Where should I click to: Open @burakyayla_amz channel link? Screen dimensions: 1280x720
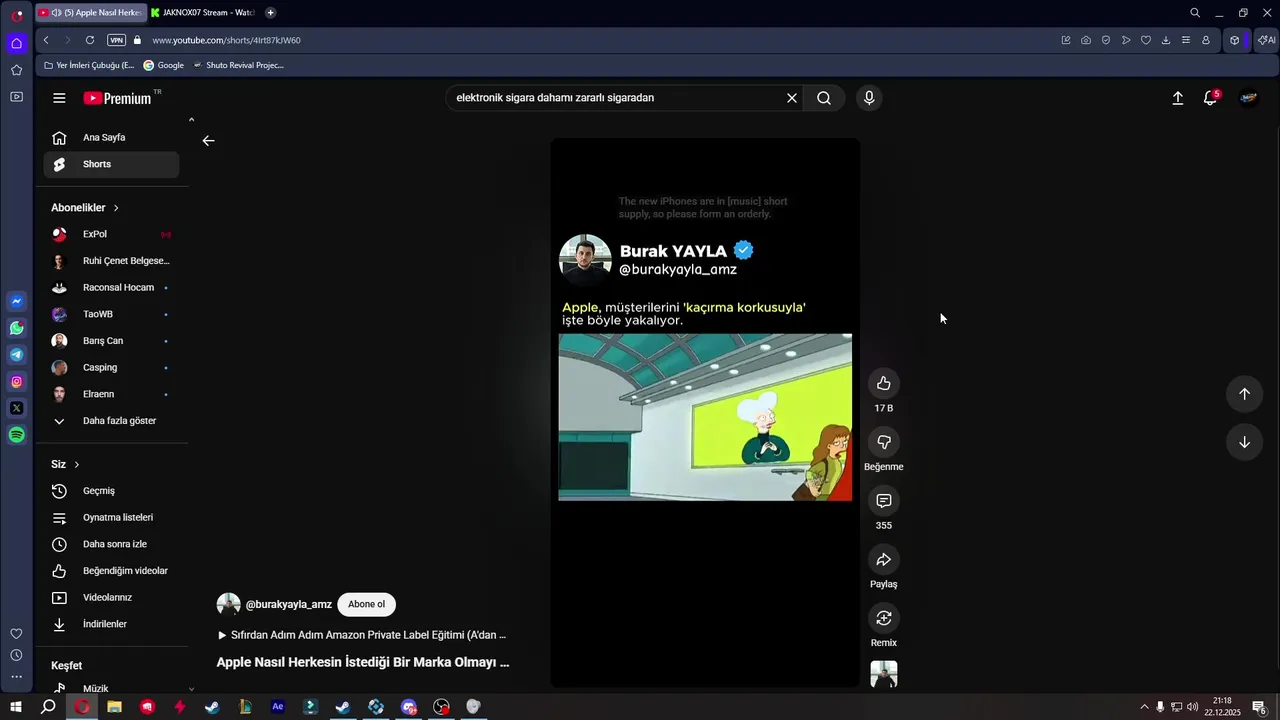point(289,605)
